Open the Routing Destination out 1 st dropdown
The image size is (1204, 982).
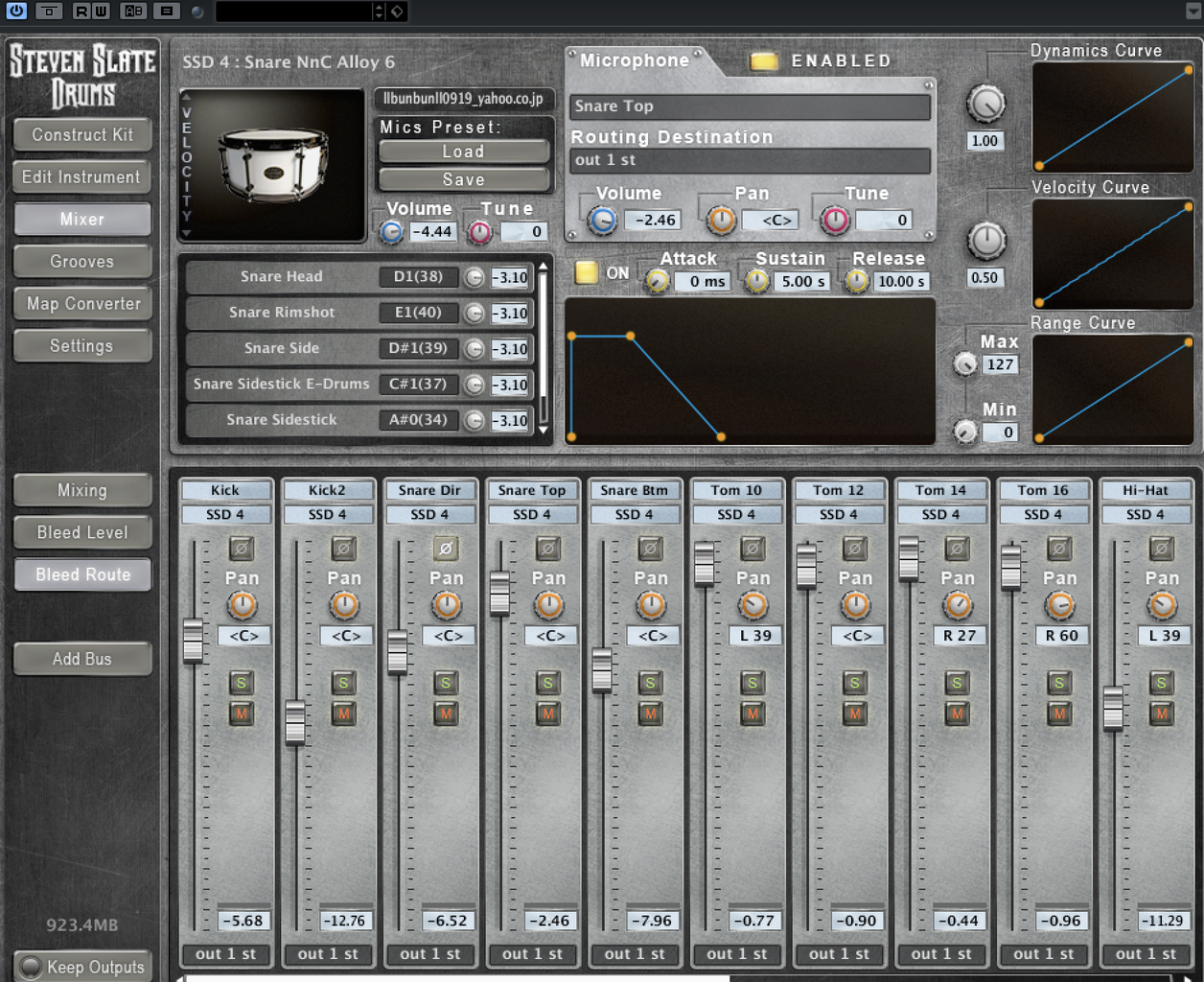point(750,160)
